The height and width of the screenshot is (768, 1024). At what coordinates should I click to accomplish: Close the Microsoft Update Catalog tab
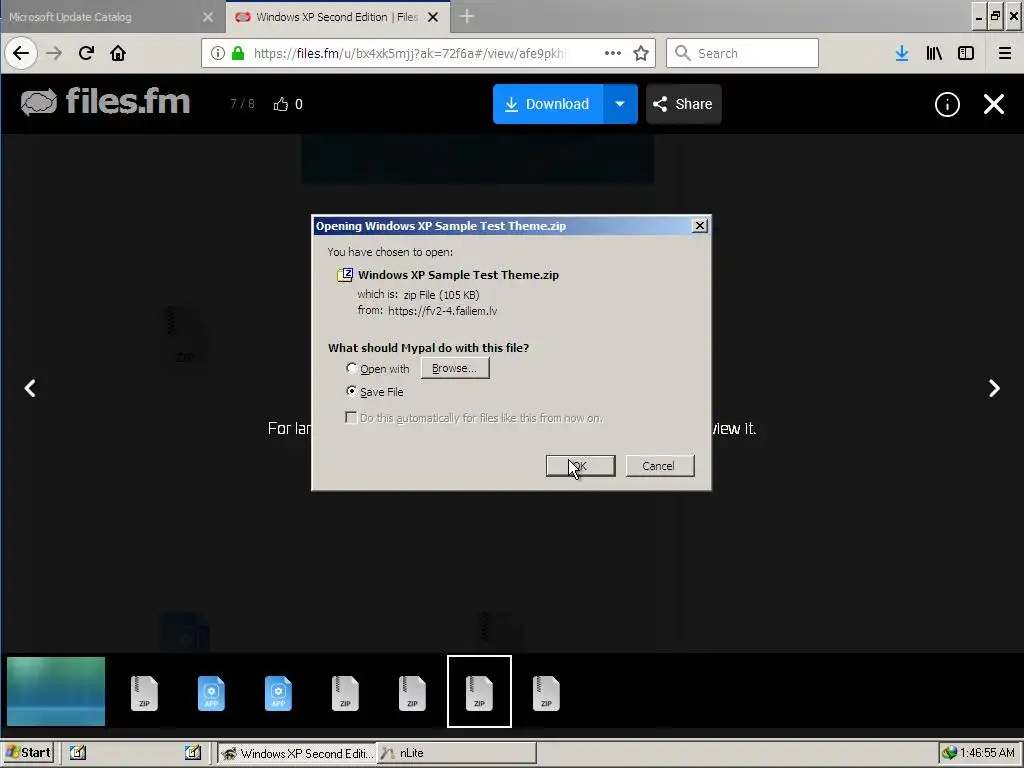[x=208, y=17]
